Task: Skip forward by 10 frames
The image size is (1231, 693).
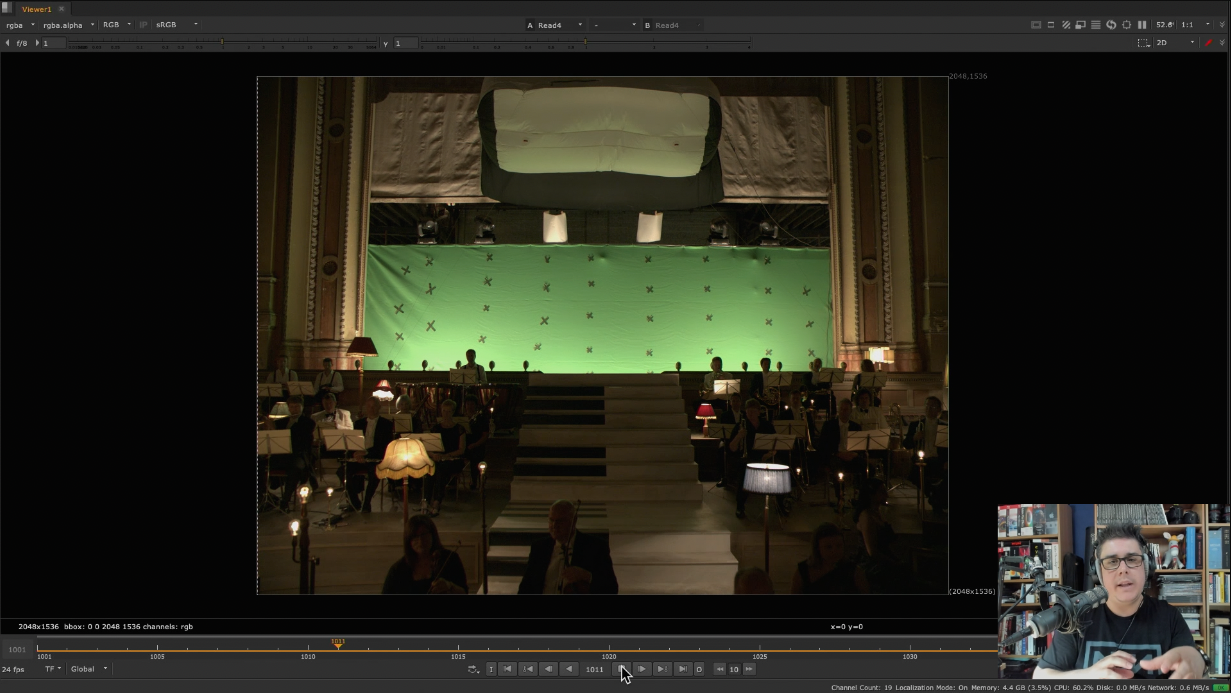Action: point(749,669)
